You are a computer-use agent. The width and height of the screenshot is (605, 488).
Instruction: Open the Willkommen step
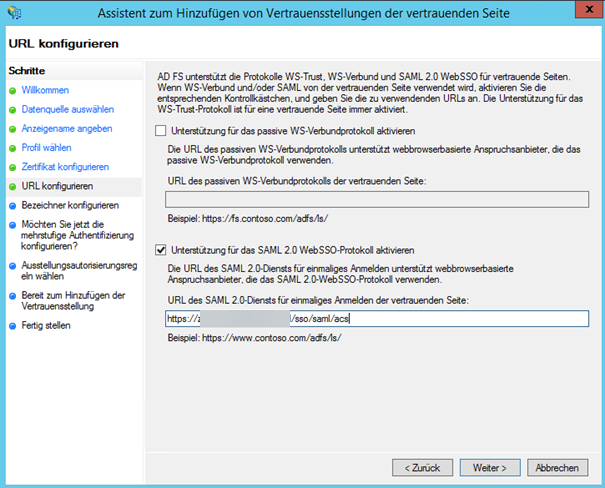pyautogui.click(x=45, y=90)
